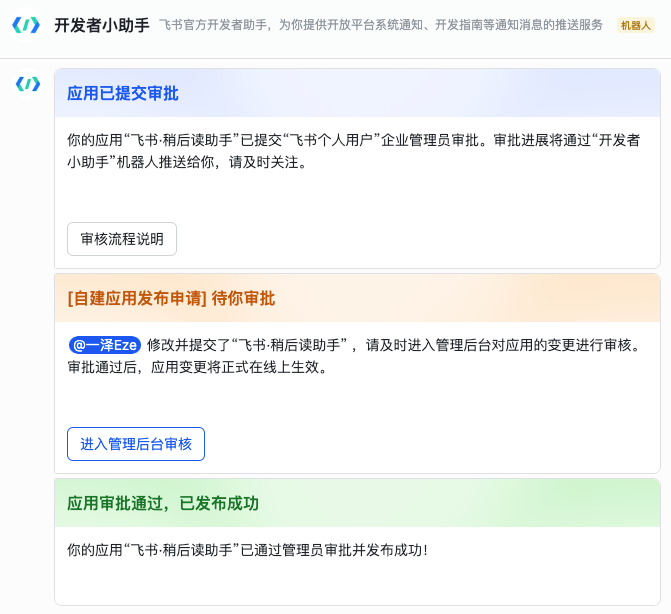
Task: Select the bot avatar beside the message cards
Action: [x=28, y=84]
